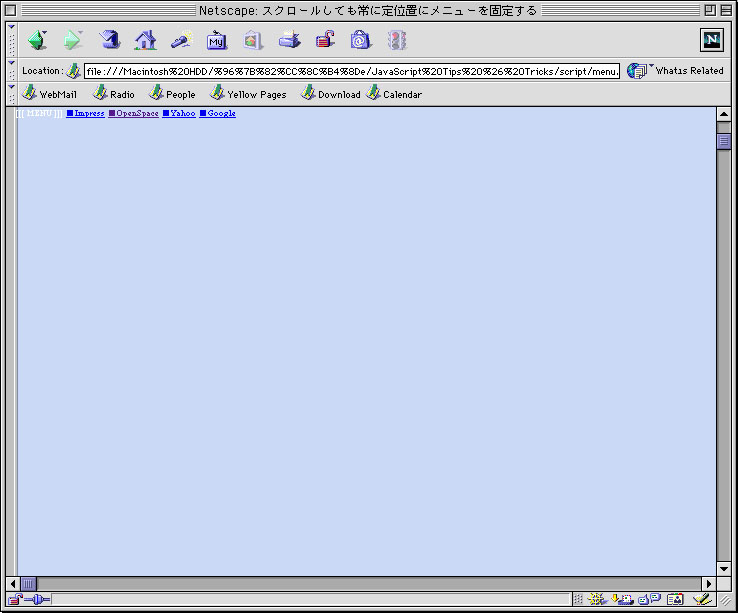
Task: Click the horizontal scrollbar left arrow
Action: (x=13, y=584)
